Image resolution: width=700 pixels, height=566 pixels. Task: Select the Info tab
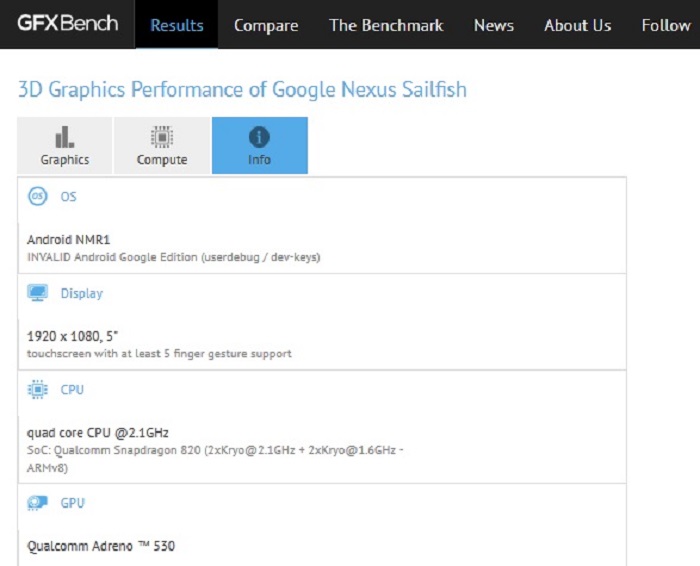click(x=260, y=146)
